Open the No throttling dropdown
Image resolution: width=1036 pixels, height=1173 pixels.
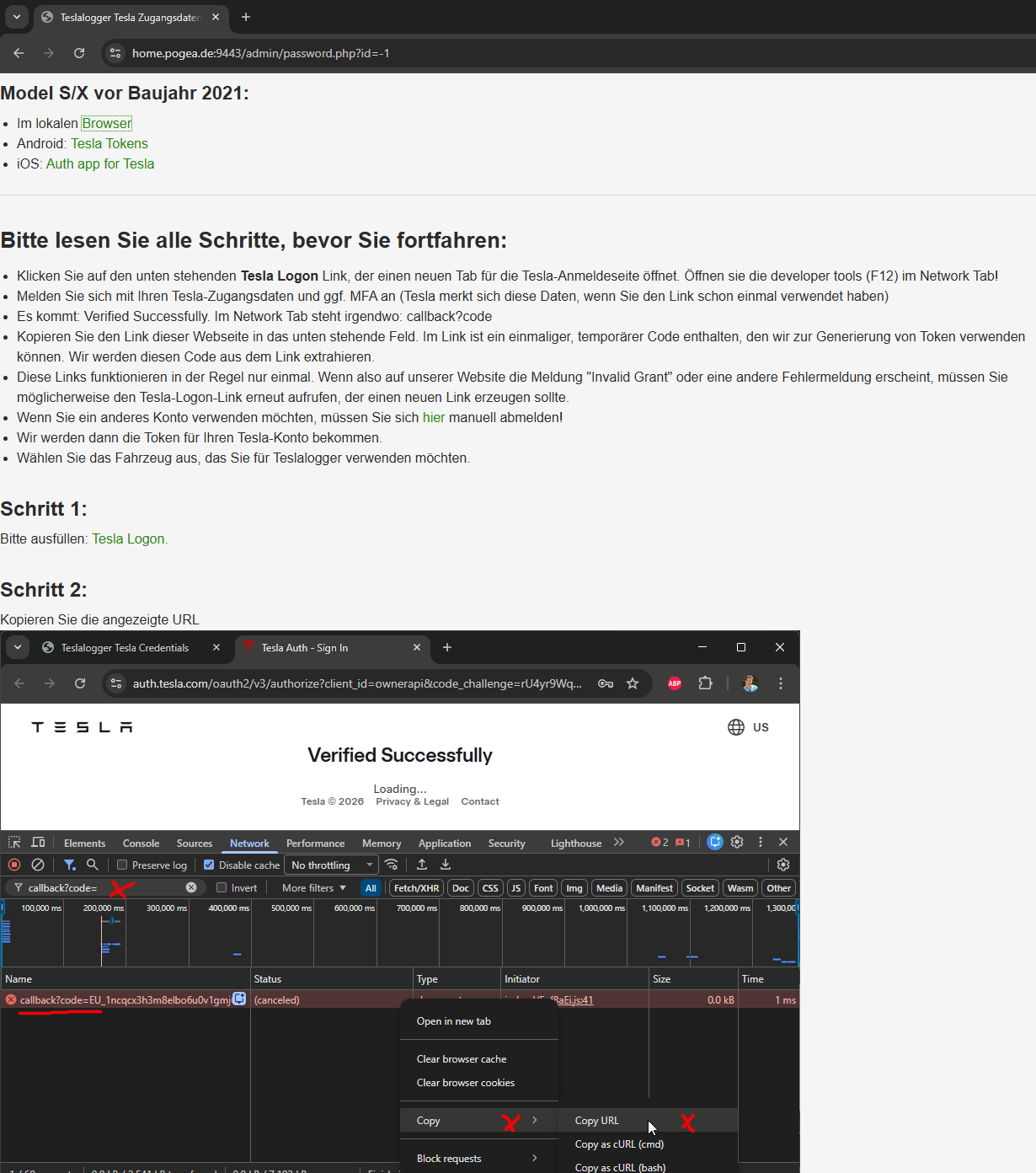(x=332, y=865)
